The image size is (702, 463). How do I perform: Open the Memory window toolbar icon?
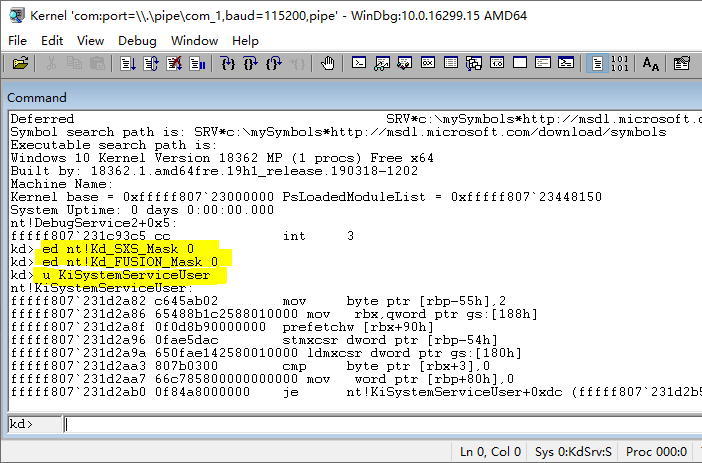[451, 63]
